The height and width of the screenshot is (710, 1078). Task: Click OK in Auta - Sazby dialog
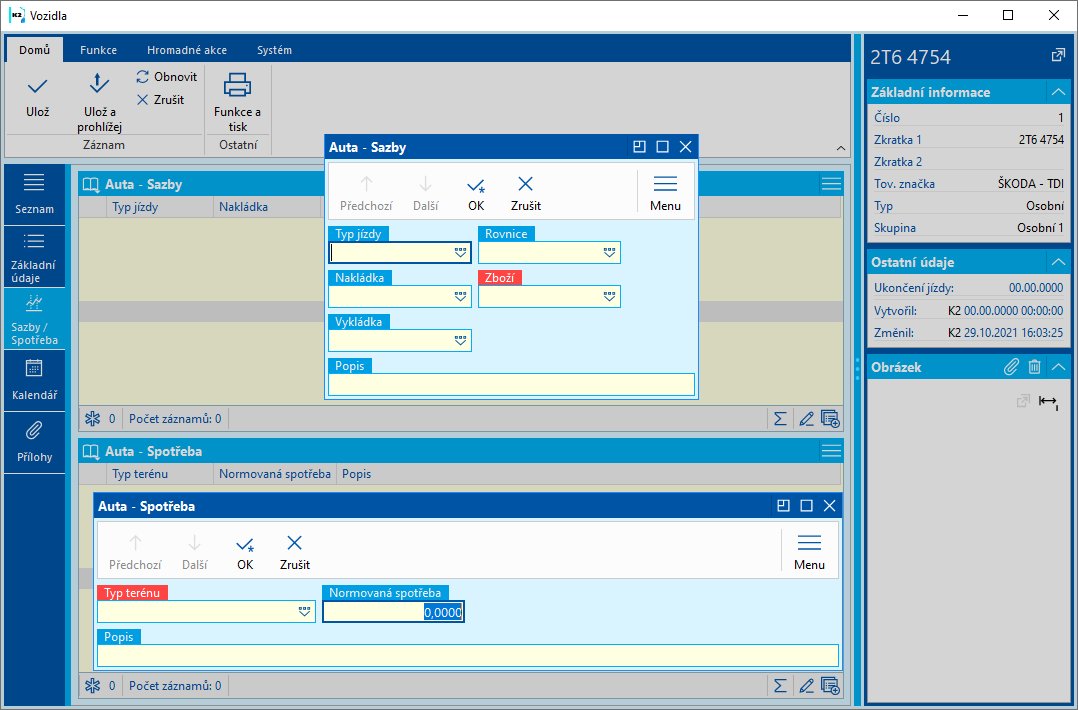point(476,192)
